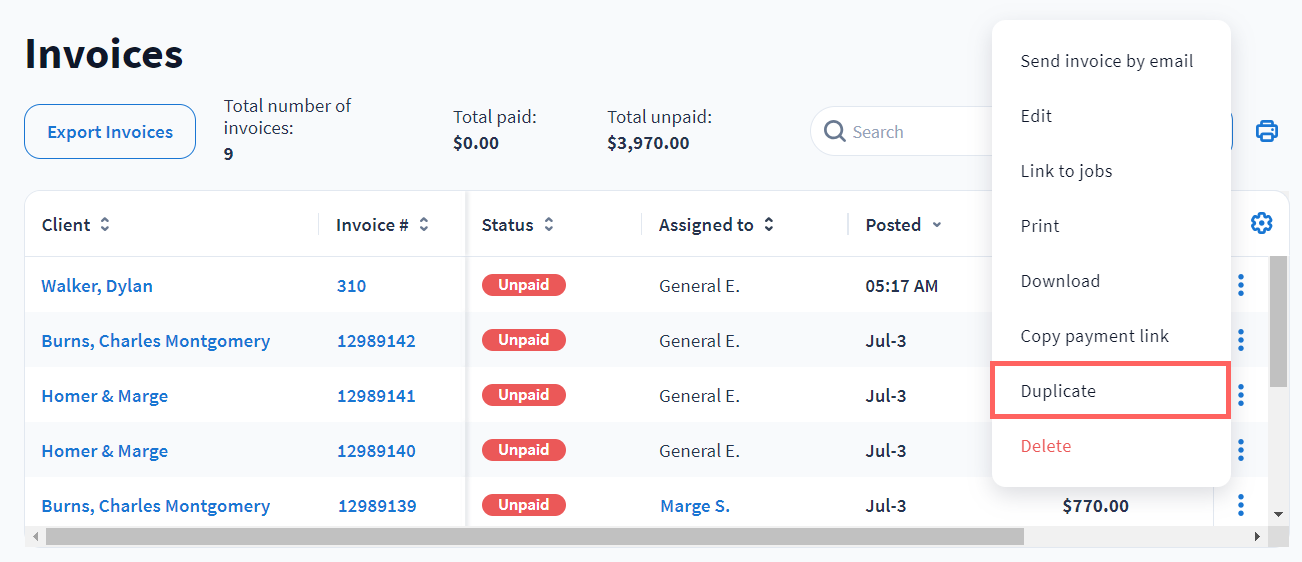Open three-dot menu for invoice 12989139
This screenshot has height=562, width=1302.
click(x=1240, y=506)
